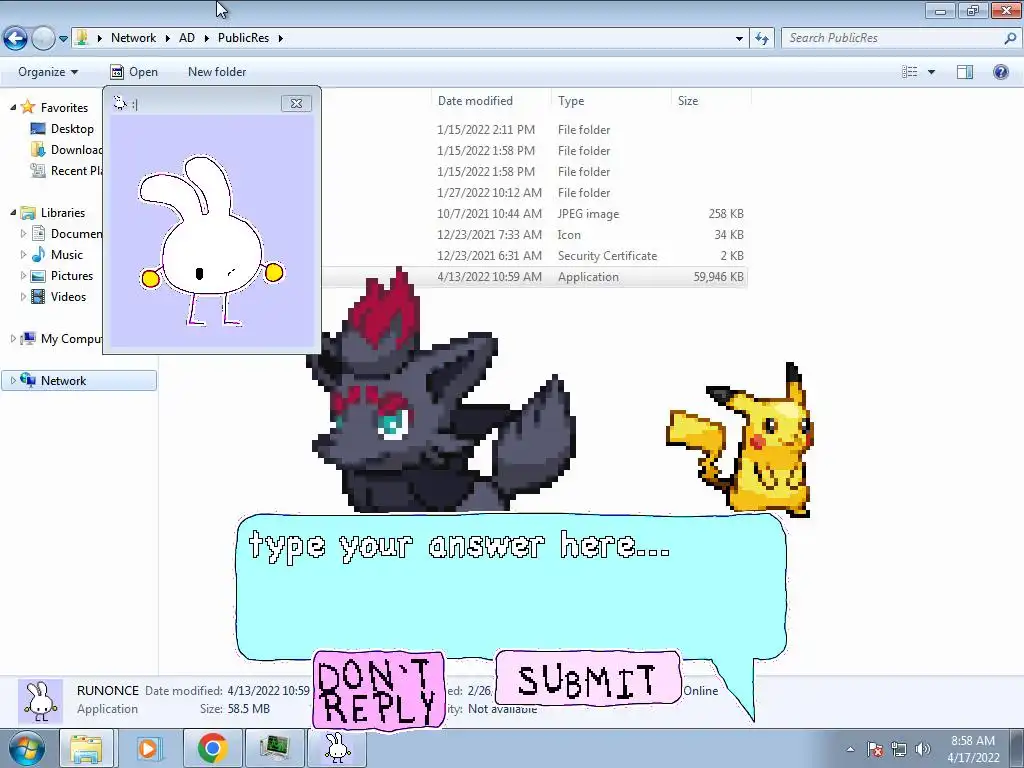This screenshot has width=1024, height=768.
Task: Click the search magnifier icon
Action: tap(1010, 38)
